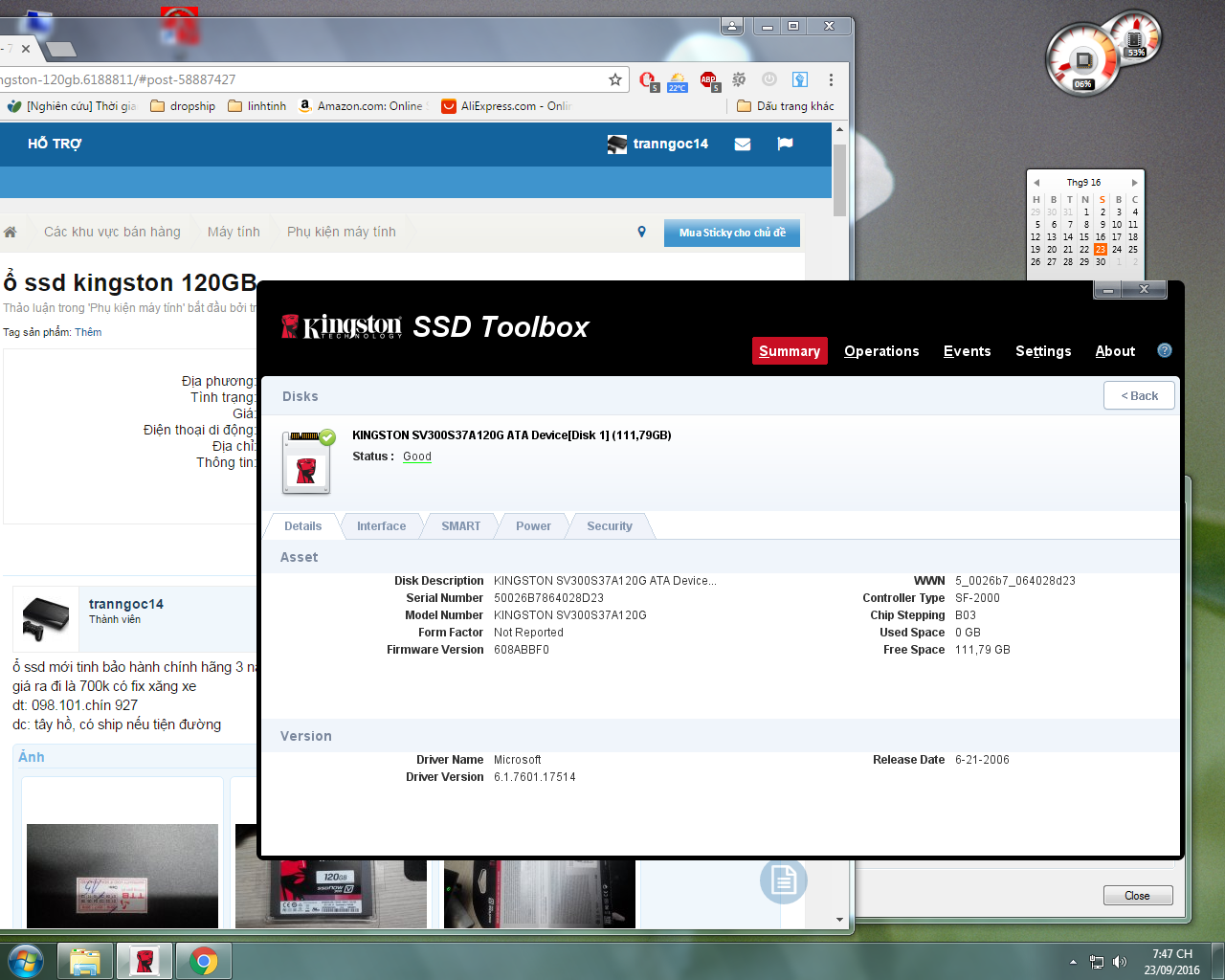Click the home icon in forum breadcrumb
1225x980 pixels.
[x=11, y=232]
